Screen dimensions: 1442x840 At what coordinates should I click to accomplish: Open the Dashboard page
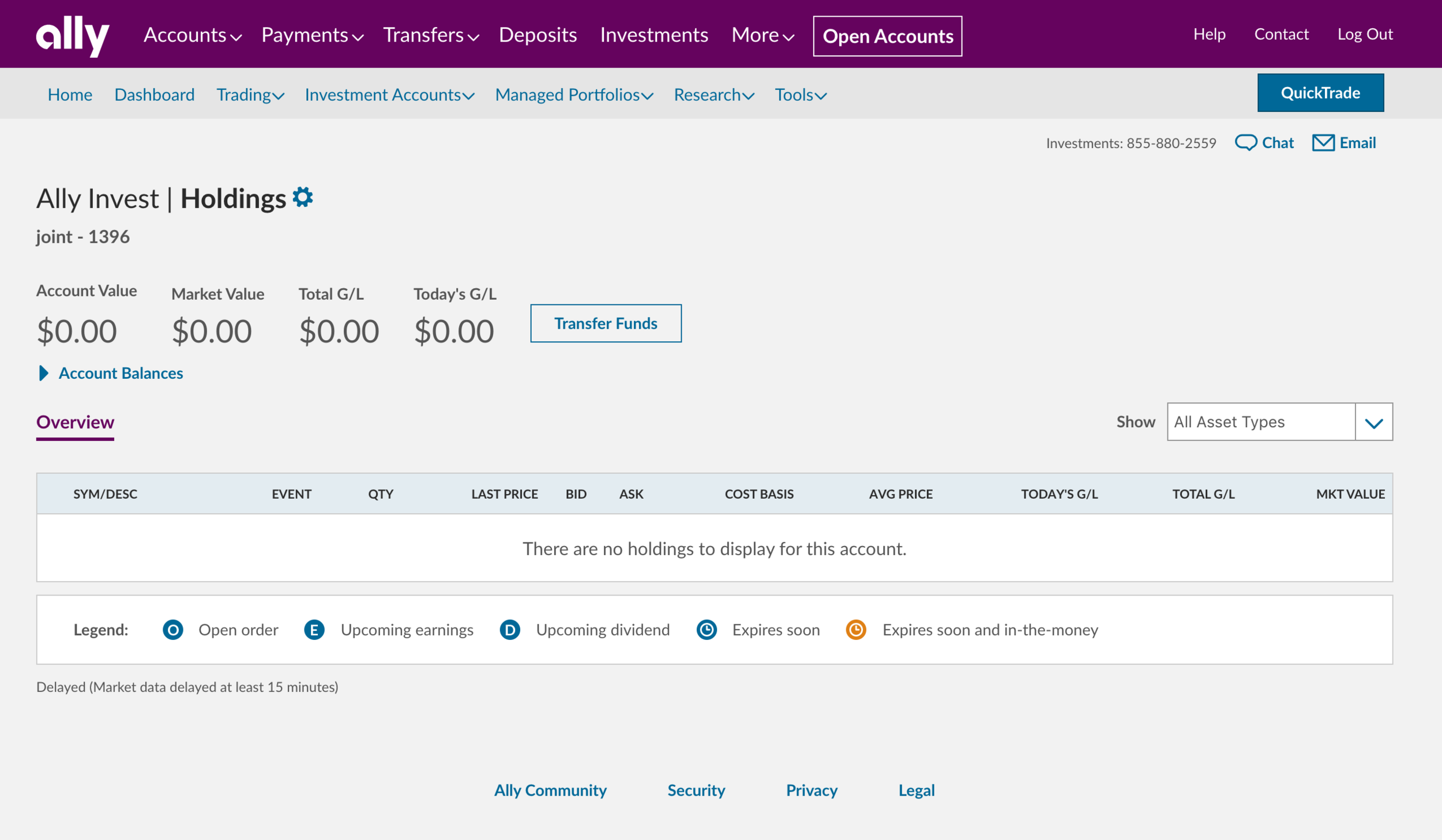coord(154,95)
